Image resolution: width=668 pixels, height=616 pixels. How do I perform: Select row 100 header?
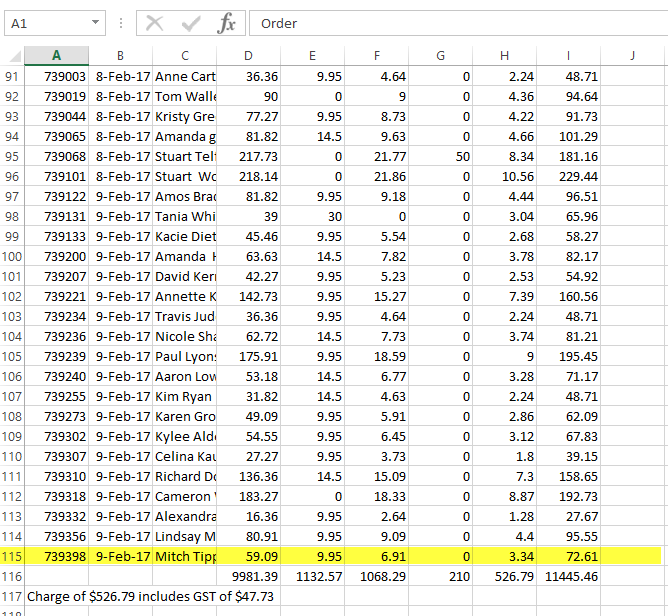pos(12,256)
